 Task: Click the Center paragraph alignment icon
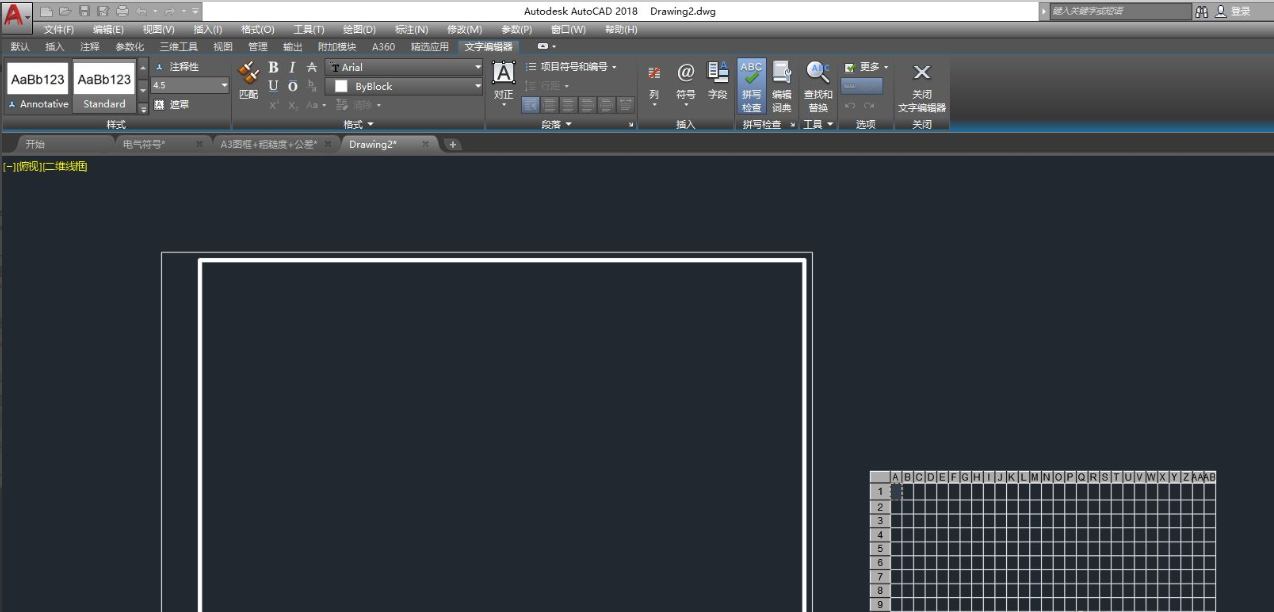[x=569, y=104]
